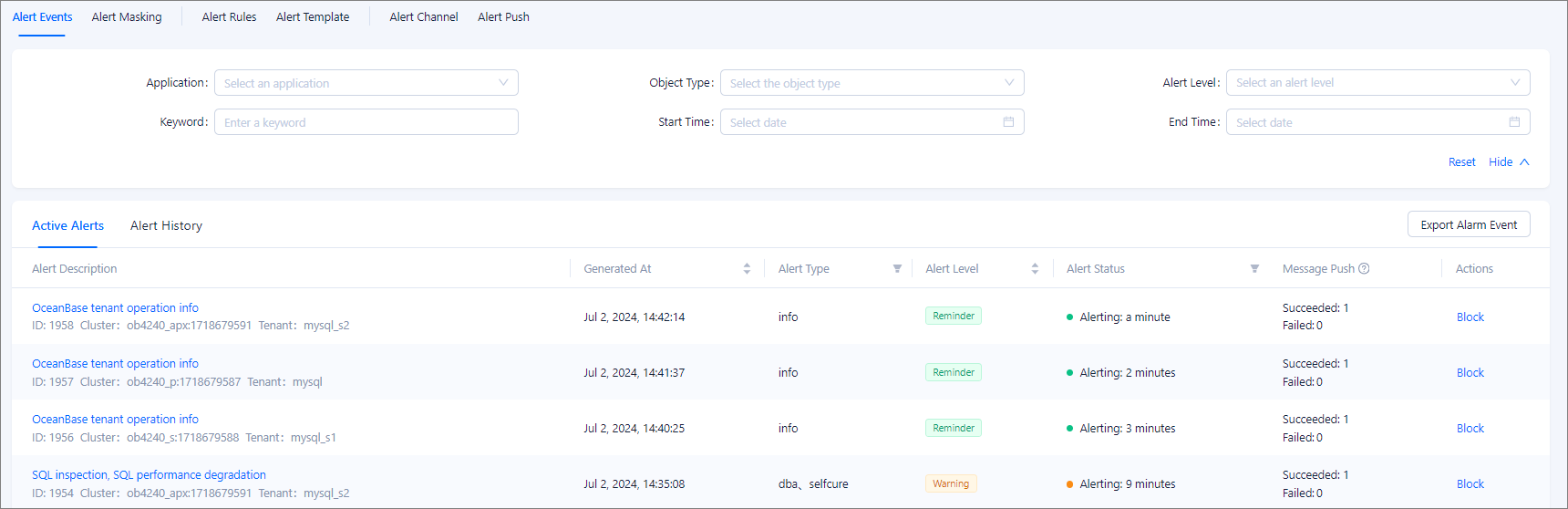
Task: Sort by Alert Level column arrows
Action: click(x=1035, y=269)
